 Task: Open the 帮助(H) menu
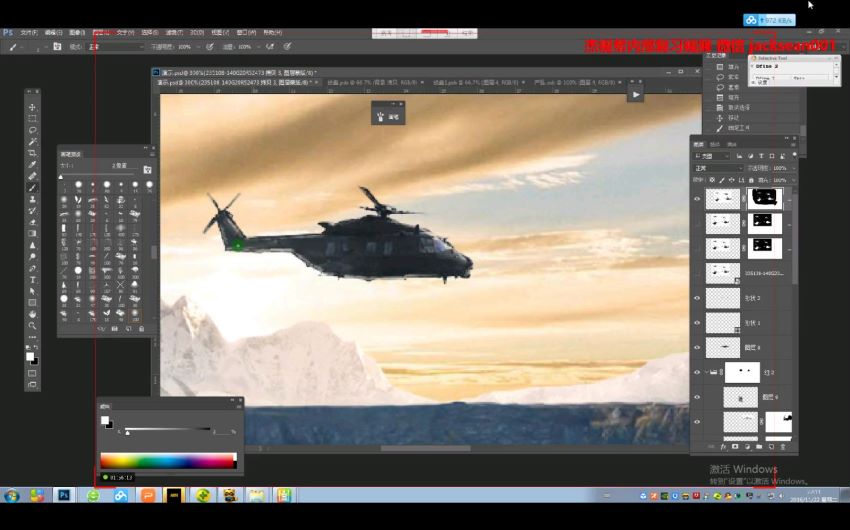272,33
